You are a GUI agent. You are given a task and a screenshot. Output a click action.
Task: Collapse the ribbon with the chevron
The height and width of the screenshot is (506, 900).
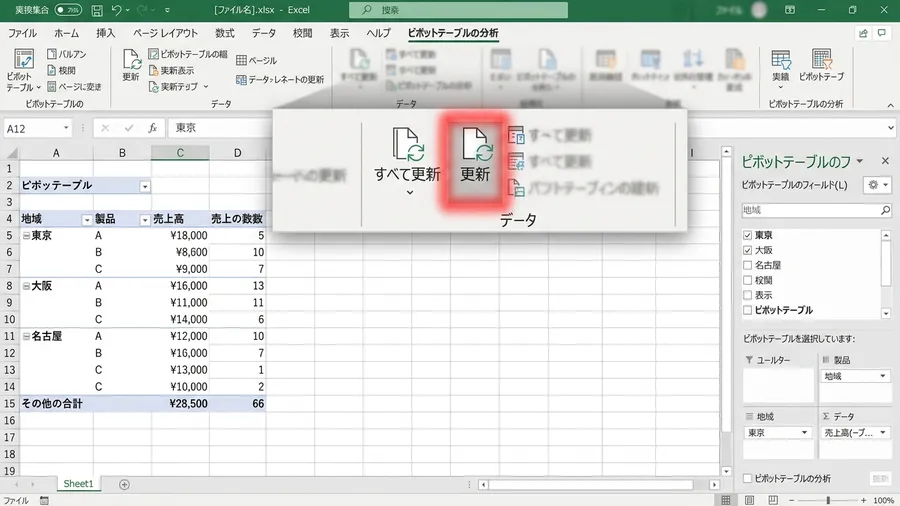click(x=890, y=105)
